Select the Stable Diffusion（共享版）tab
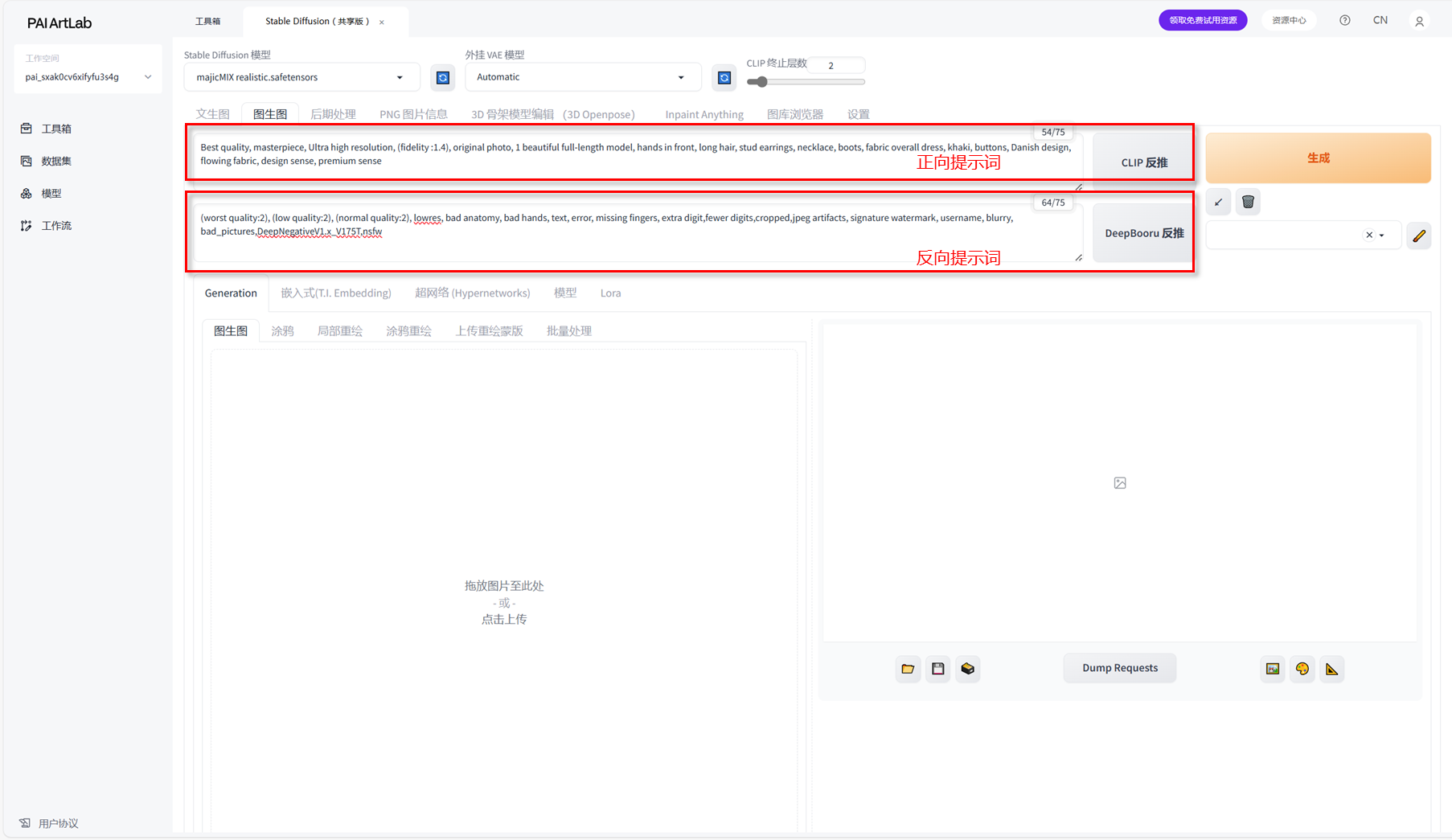 [318, 21]
